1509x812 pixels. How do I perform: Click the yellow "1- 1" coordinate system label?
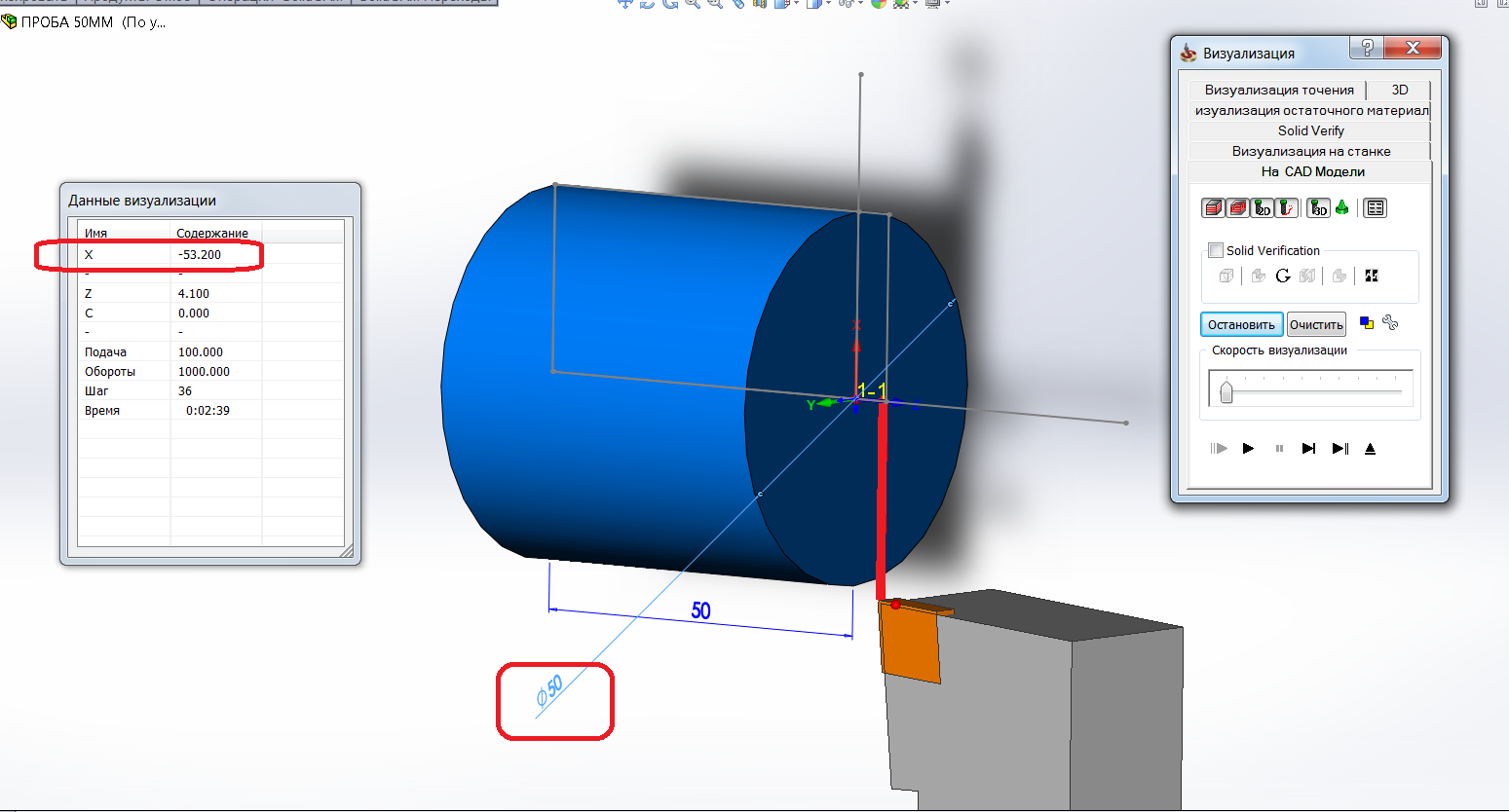tap(871, 390)
